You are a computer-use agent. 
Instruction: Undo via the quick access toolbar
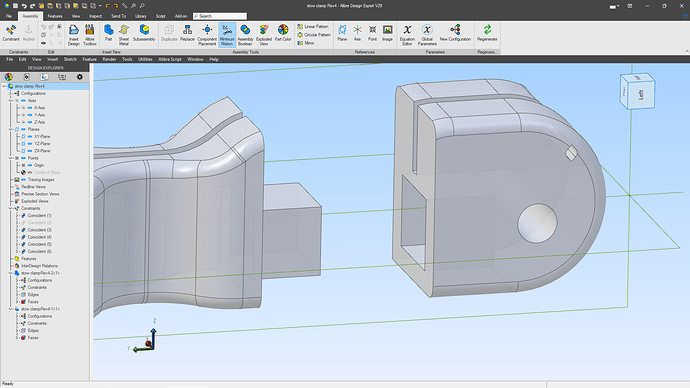pos(24,6)
